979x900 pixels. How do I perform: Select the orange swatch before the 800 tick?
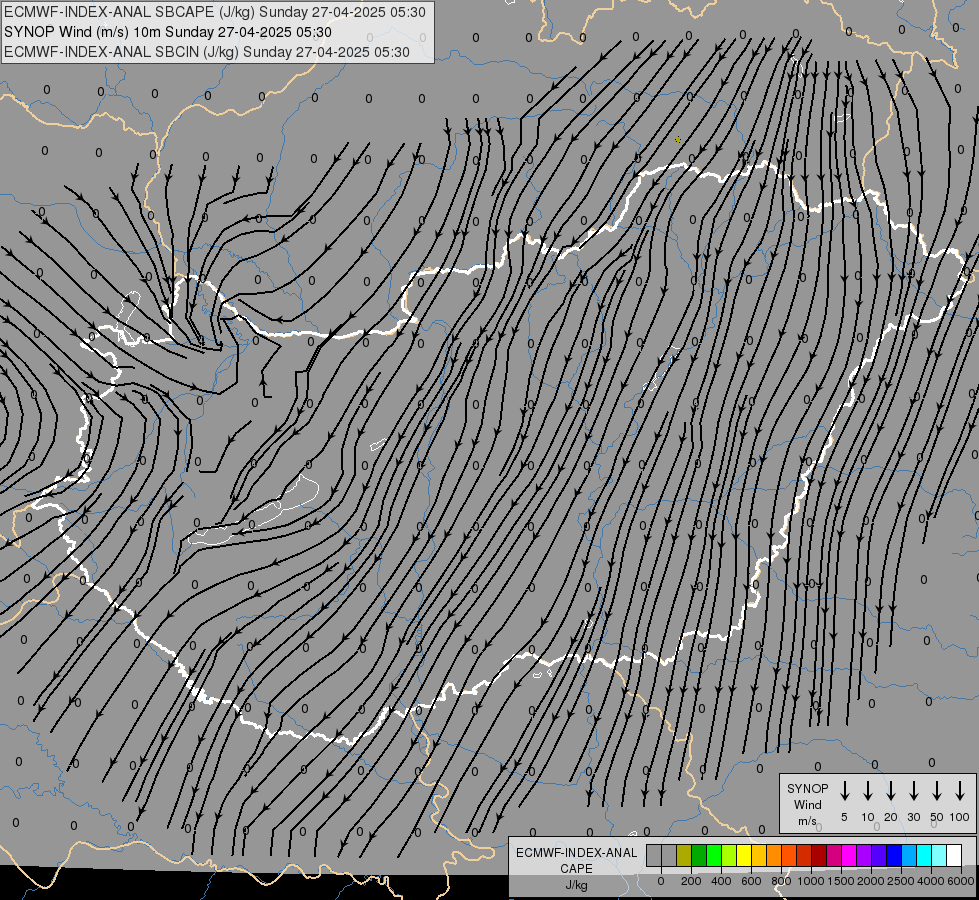pyautogui.click(x=774, y=855)
